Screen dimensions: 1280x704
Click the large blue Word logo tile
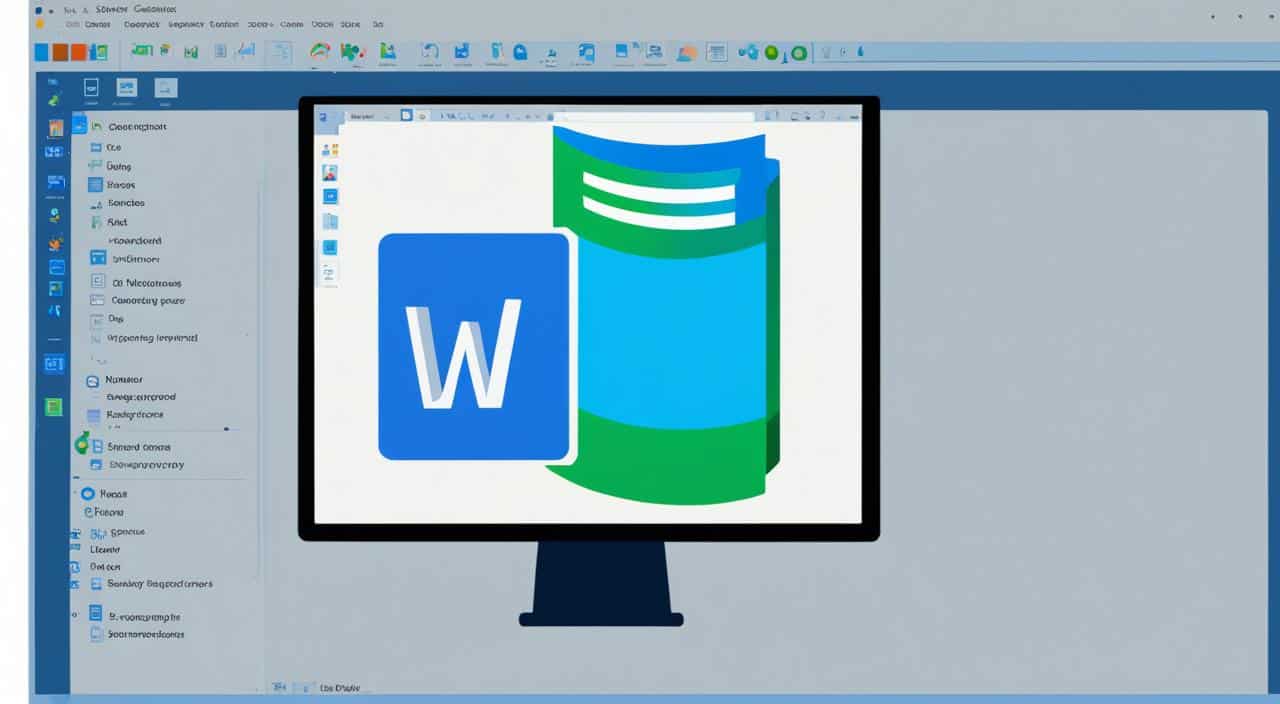[x=473, y=346]
